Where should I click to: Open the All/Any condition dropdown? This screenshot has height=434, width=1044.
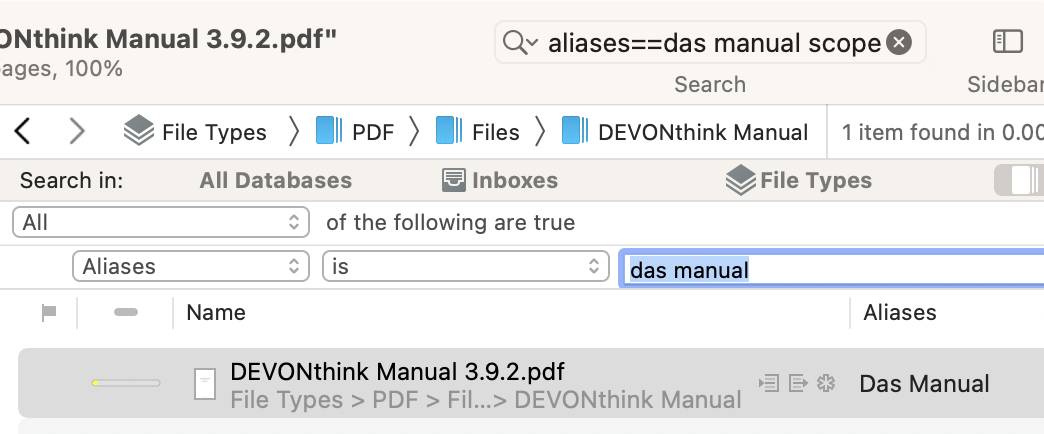pyautogui.click(x=161, y=222)
